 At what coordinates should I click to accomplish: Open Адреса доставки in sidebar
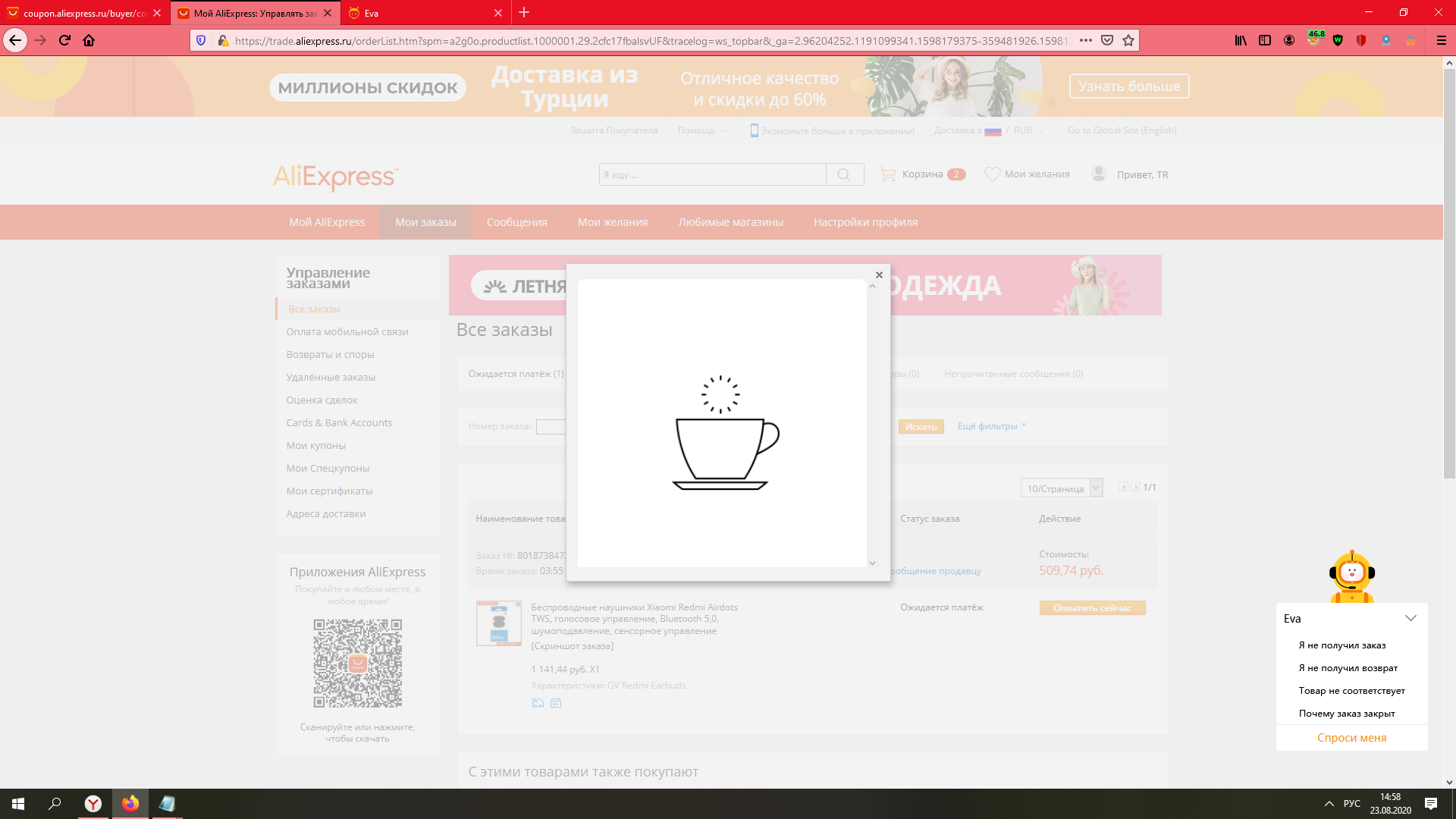pos(326,513)
